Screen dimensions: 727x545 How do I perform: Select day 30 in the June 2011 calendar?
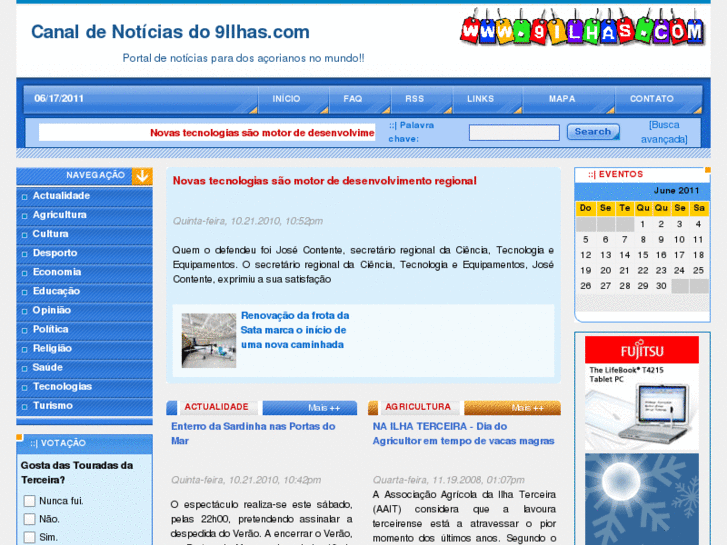(661, 286)
